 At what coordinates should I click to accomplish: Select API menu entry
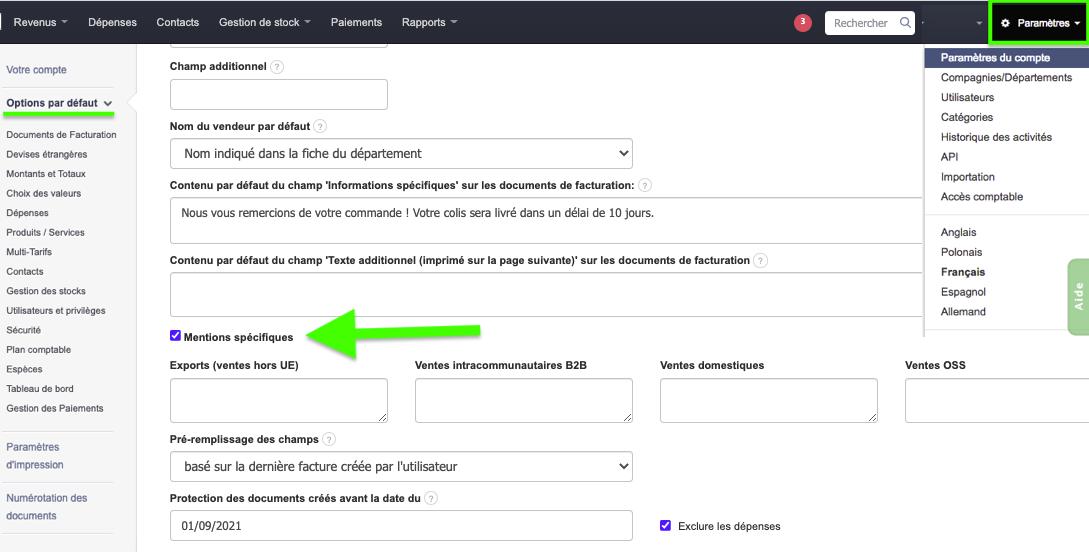(949, 157)
